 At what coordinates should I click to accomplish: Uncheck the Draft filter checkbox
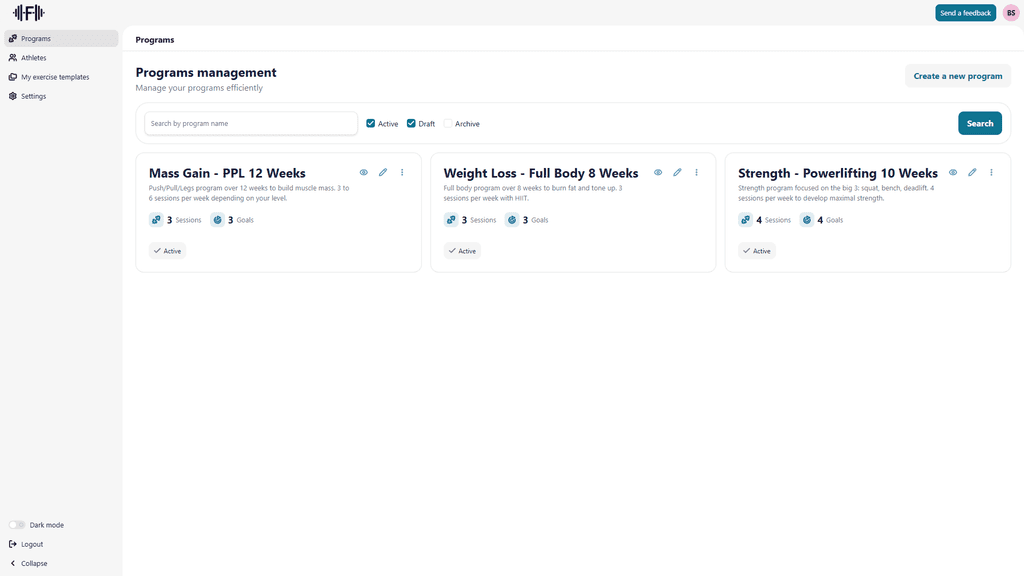[x=411, y=123]
